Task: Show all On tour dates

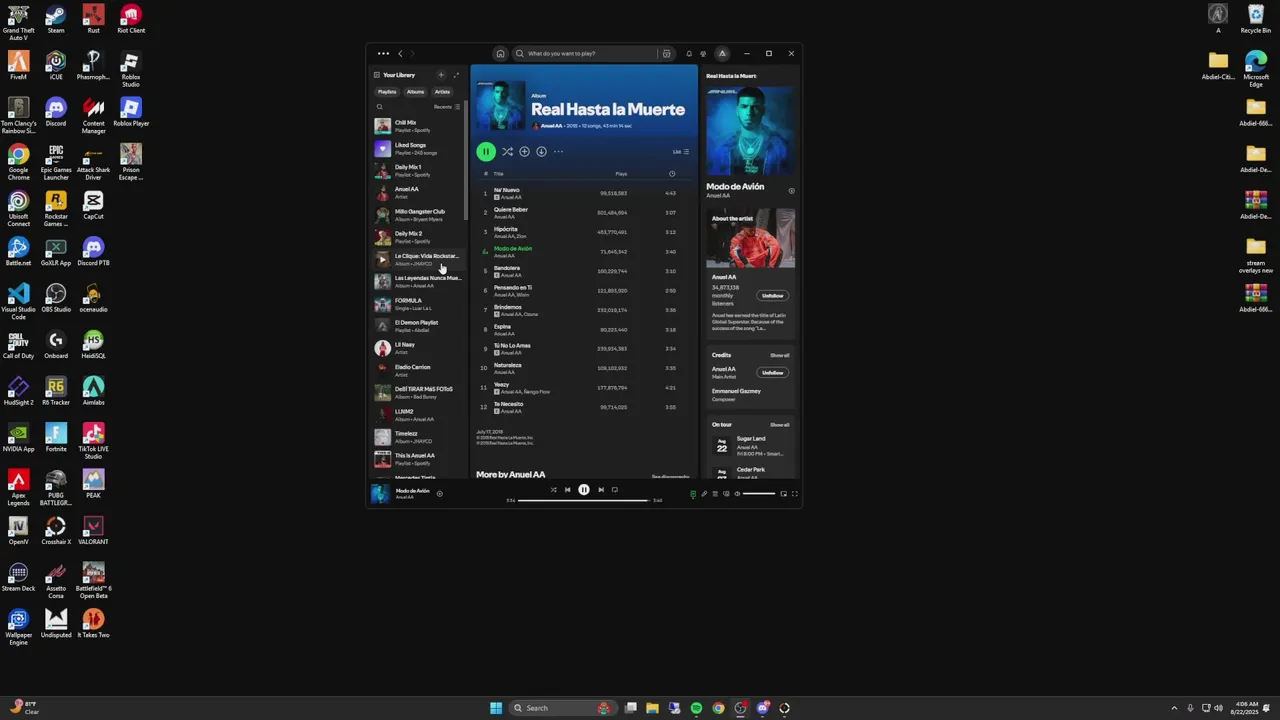Action: (779, 425)
